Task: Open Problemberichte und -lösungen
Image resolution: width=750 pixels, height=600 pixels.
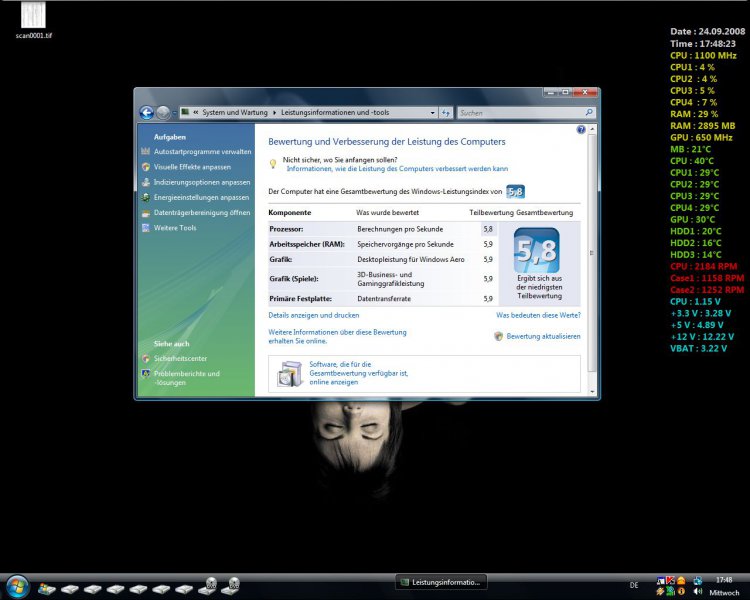Action: pyautogui.click(x=187, y=378)
